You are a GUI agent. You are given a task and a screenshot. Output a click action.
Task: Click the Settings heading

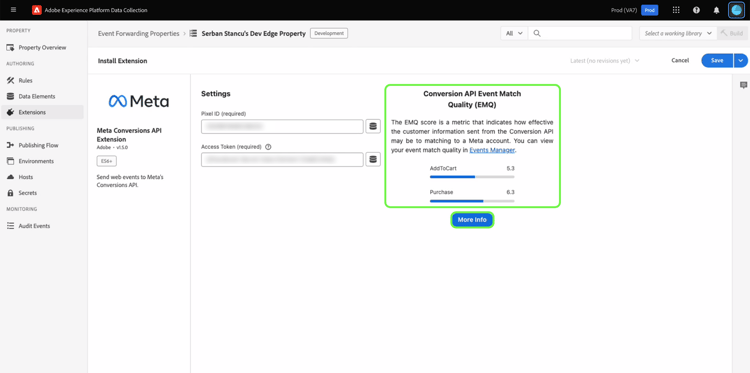(x=216, y=94)
